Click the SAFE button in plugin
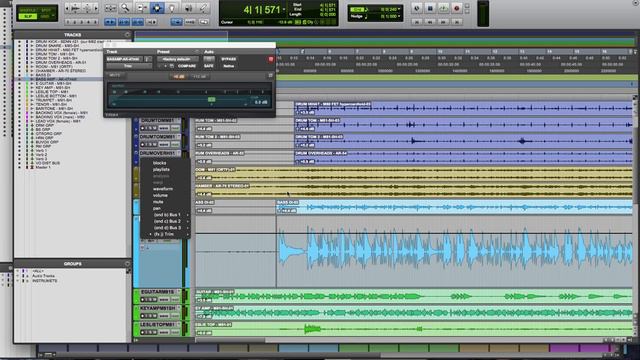640x360 pixels. pos(209,66)
